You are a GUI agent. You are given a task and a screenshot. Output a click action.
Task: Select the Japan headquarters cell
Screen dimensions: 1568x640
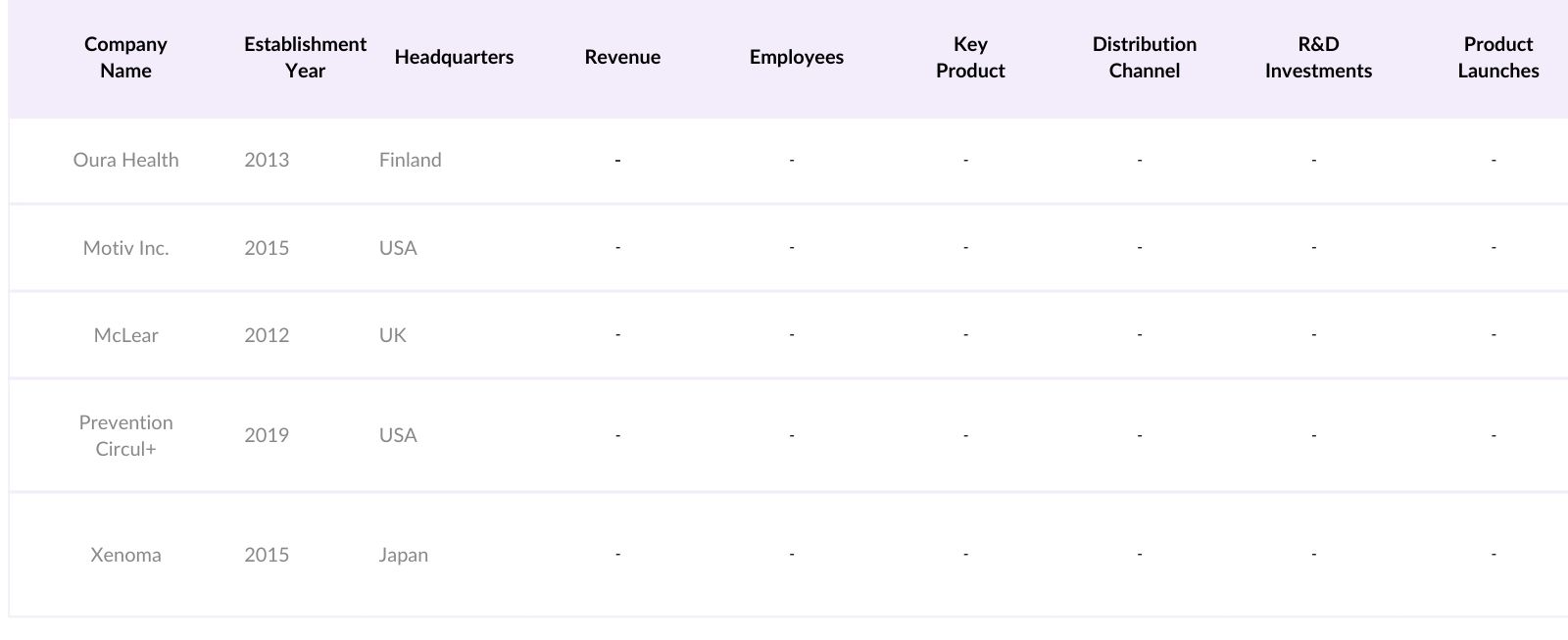click(x=403, y=555)
